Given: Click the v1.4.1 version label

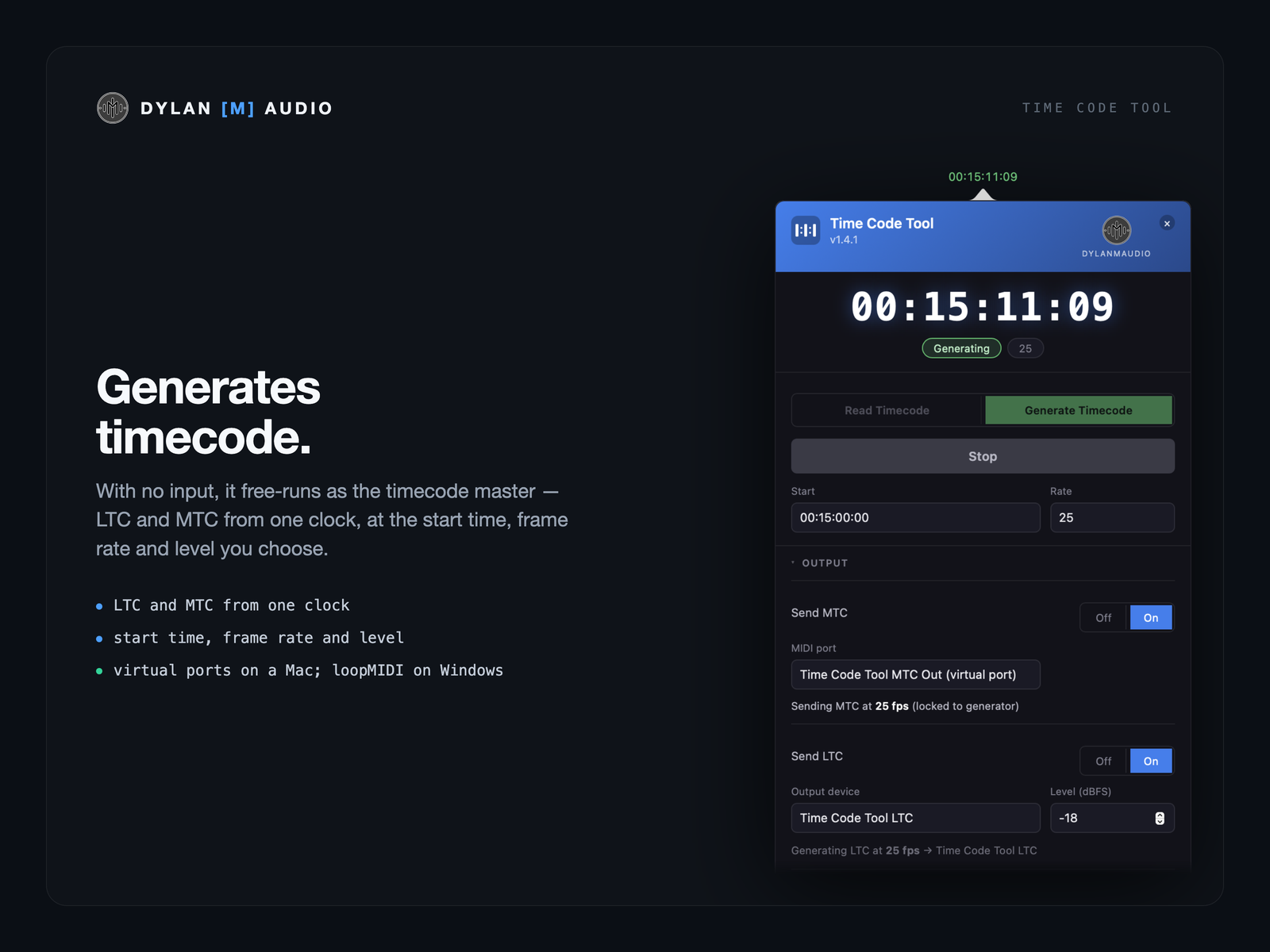Looking at the screenshot, I should tap(844, 240).
